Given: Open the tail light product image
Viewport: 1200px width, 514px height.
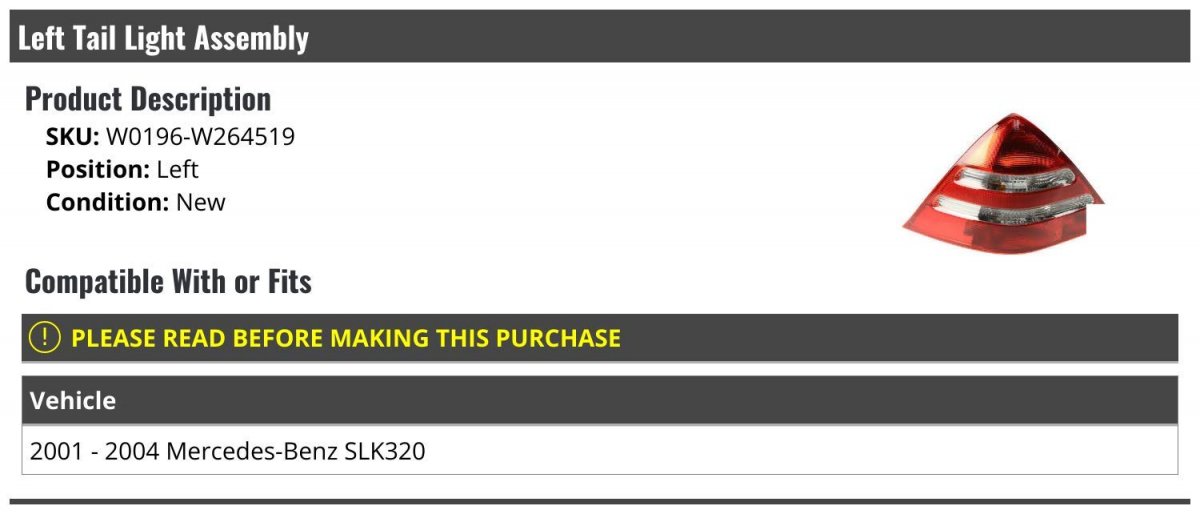Looking at the screenshot, I should pos(1002,184).
